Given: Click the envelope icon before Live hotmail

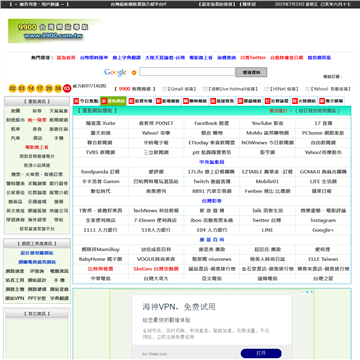Looking at the screenshot, I should [x=205, y=89].
